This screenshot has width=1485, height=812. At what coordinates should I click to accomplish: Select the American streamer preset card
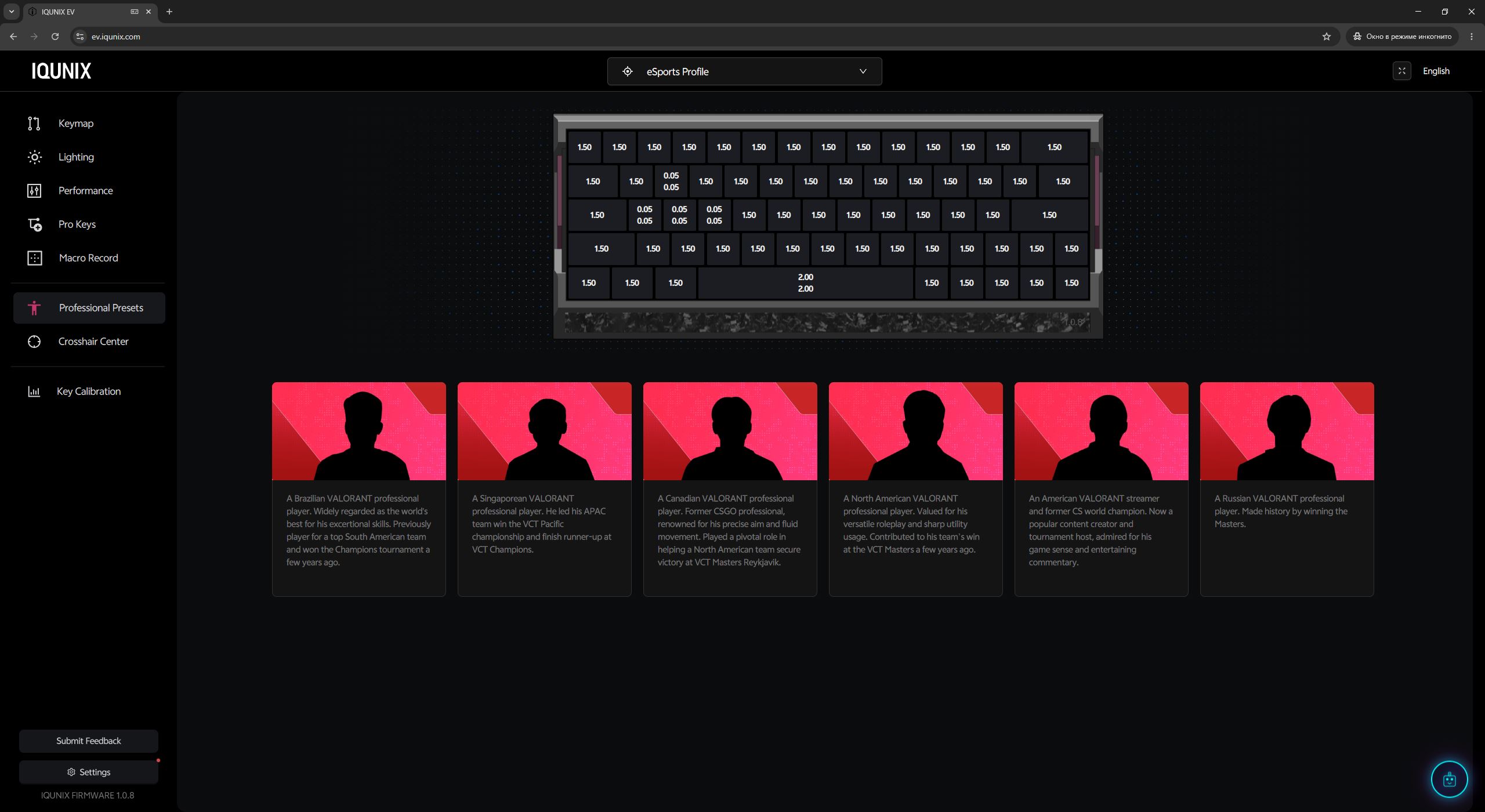tap(1101, 489)
